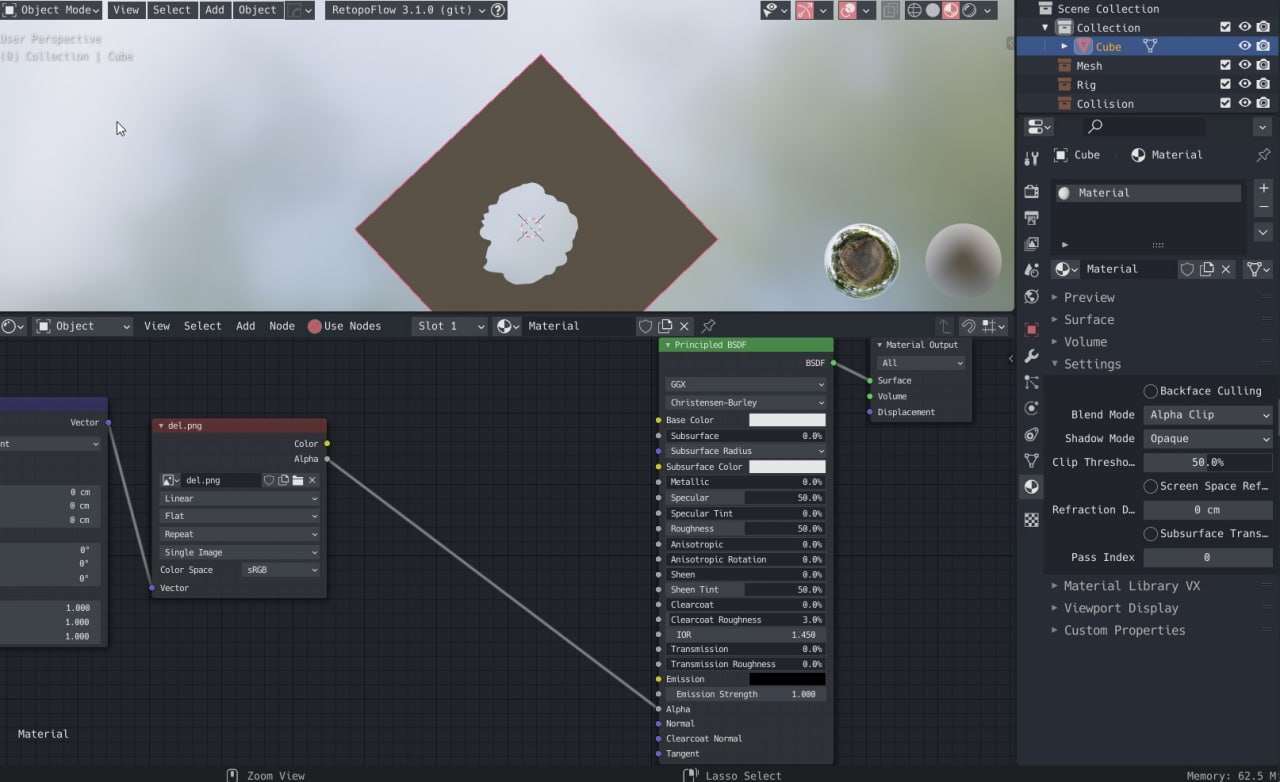Image resolution: width=1280 pixels, height=782 pixels.
Task: Open the Blend Mode dropdown
Action: click(1208, 414)
